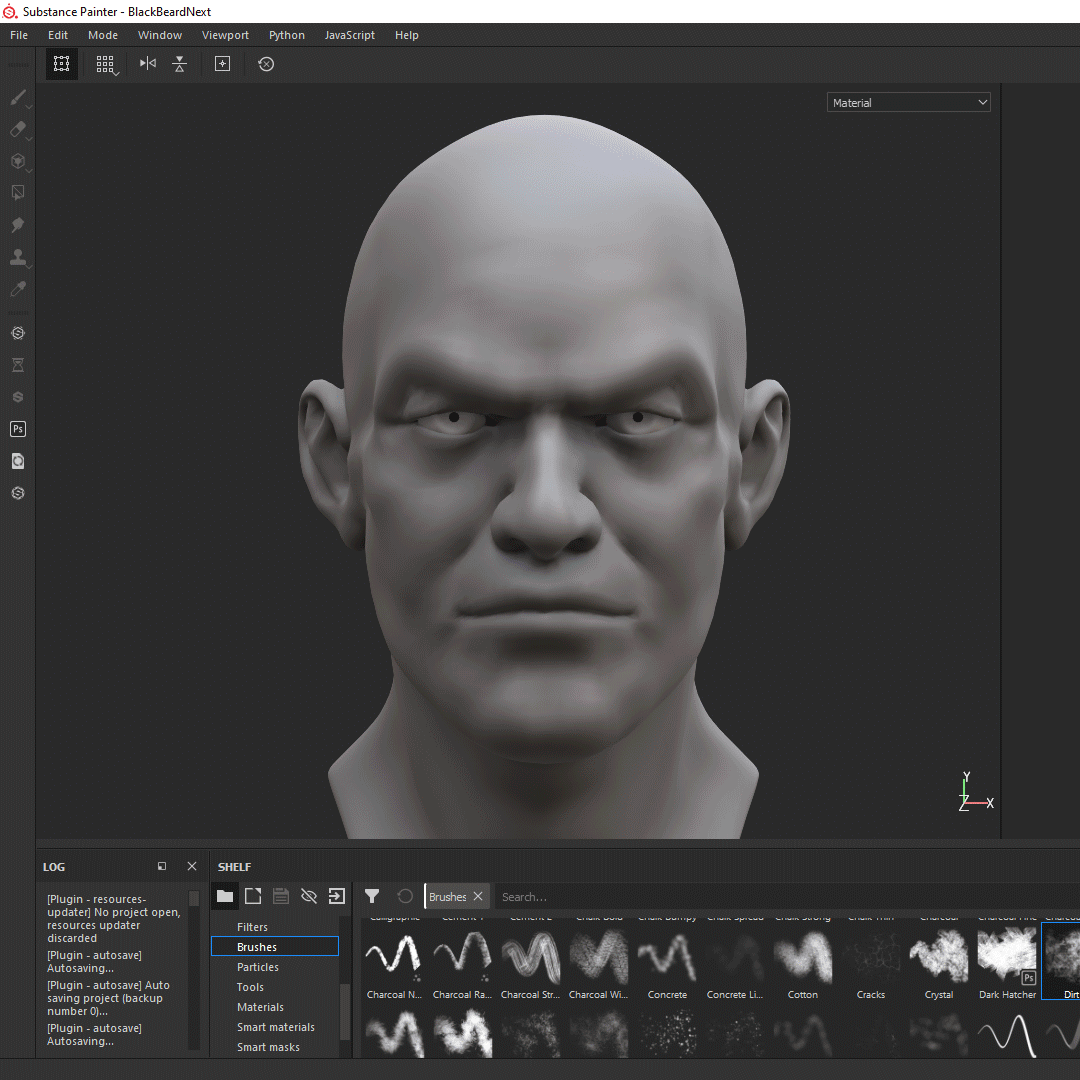
Task: Click the mirror painting toolbar icon
Action: click(x=146, y=63)
